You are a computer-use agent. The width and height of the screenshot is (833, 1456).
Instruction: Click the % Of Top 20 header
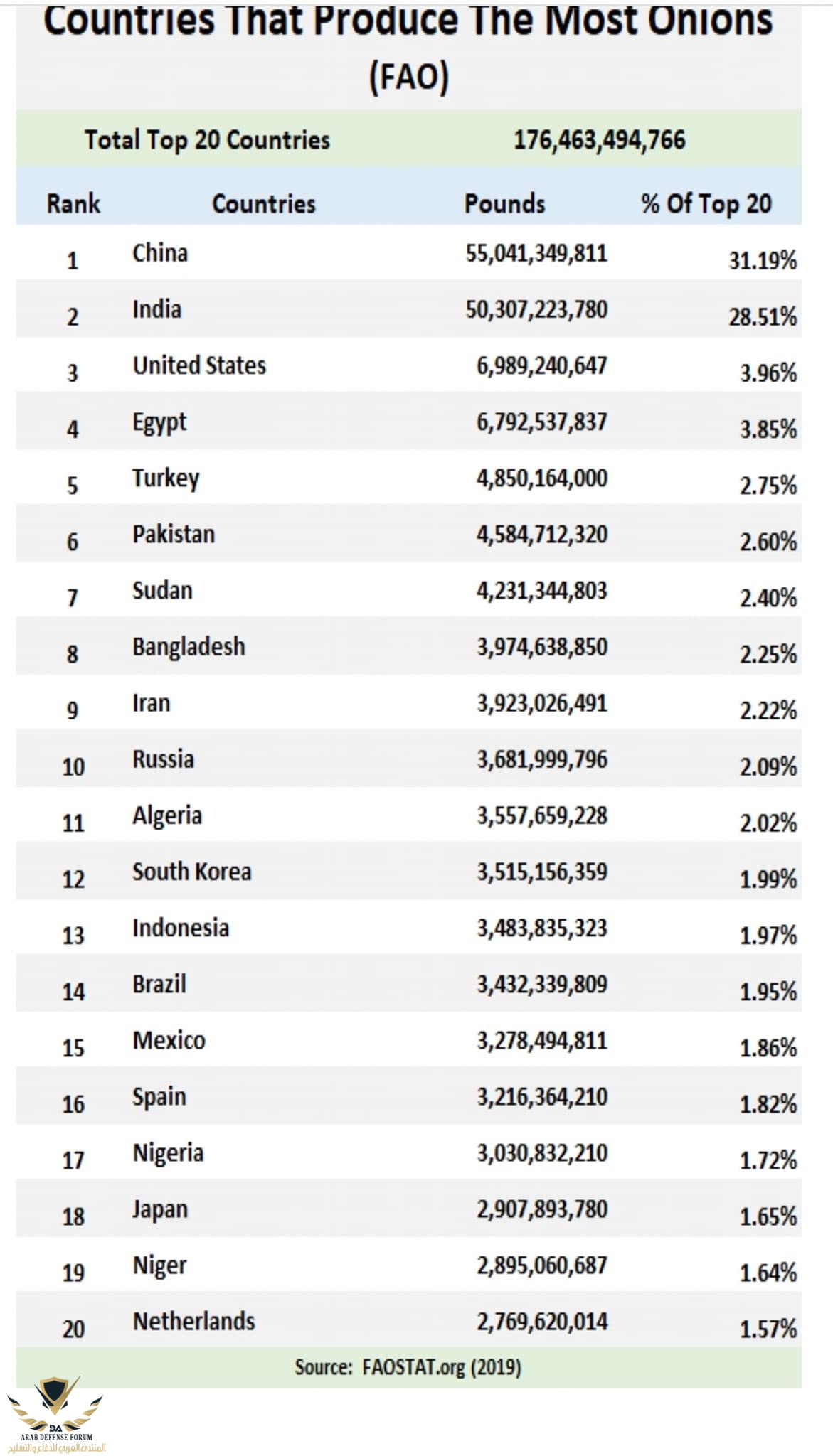[x=706, y=204]
